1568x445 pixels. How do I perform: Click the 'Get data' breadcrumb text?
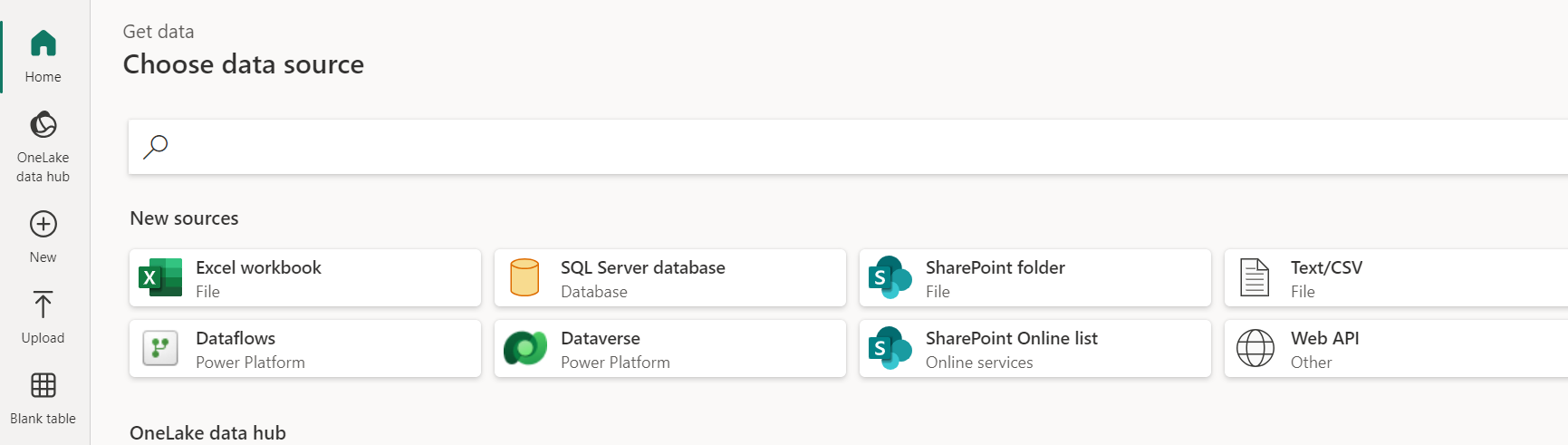(x=159, y=32)
